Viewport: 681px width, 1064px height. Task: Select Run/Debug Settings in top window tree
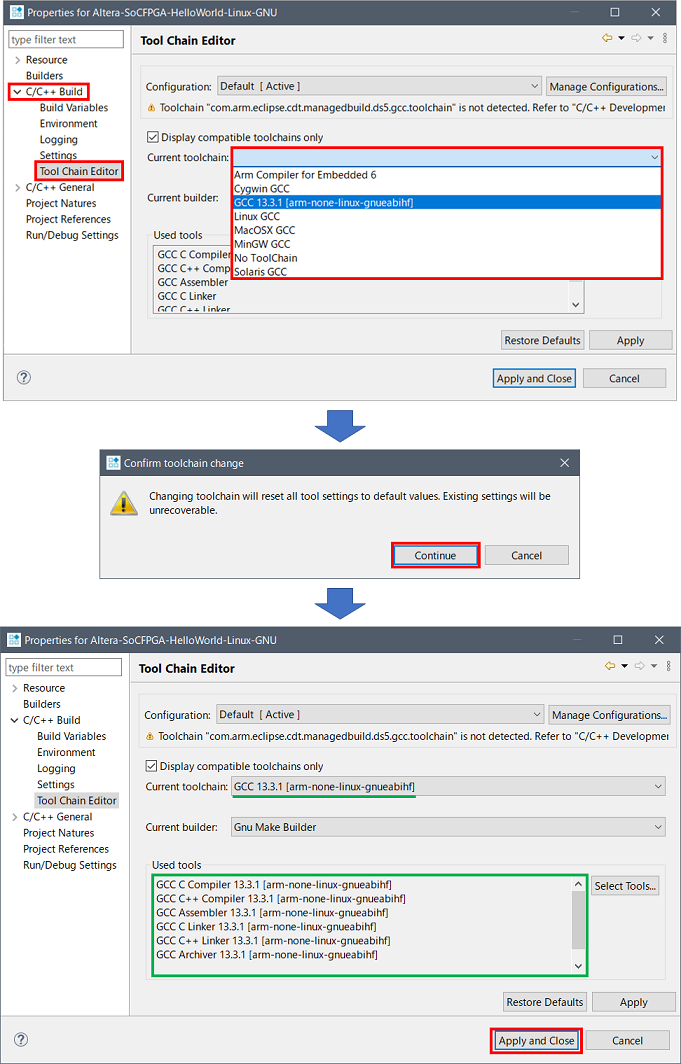(x=72, y=235)
